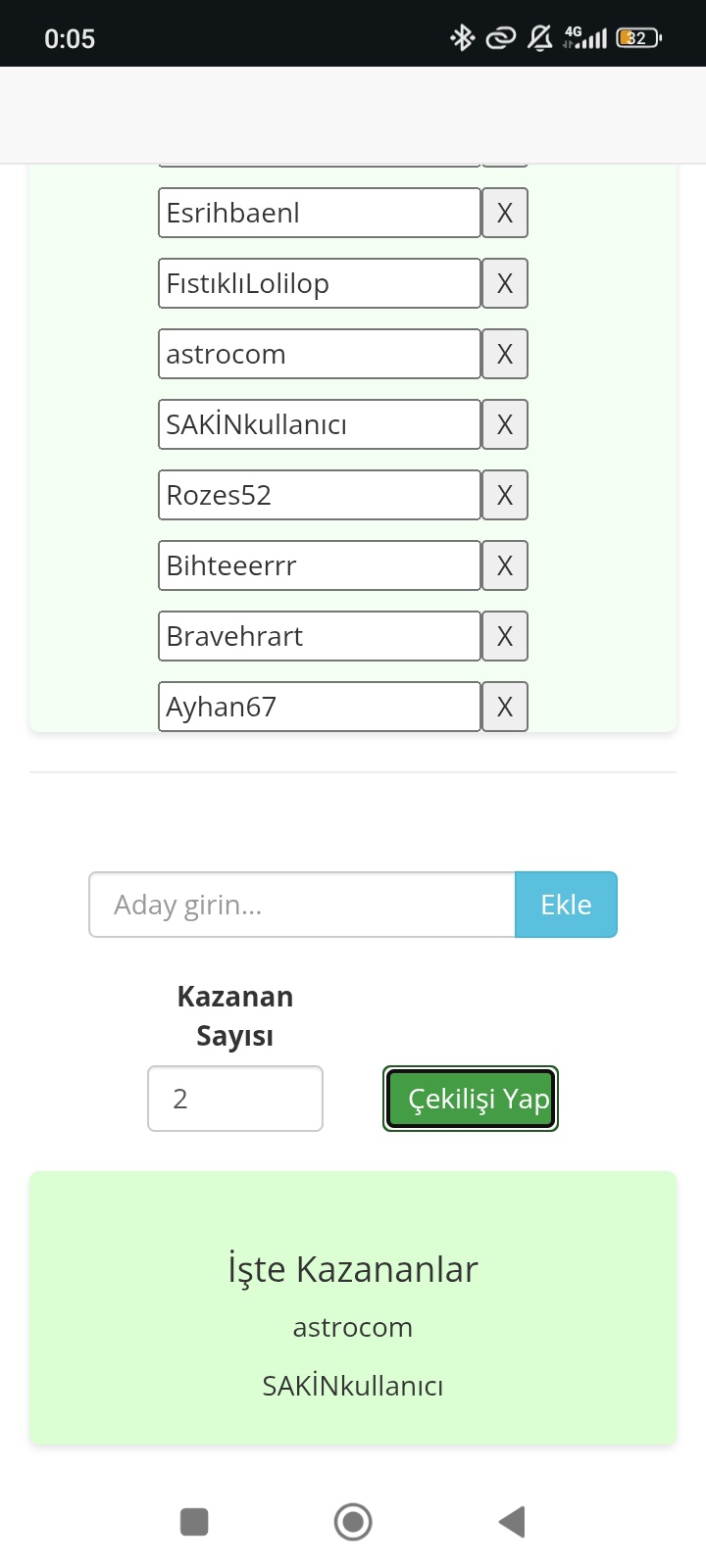
Task: Tap the Android back navigation icon
Action: pos(512,1522)
